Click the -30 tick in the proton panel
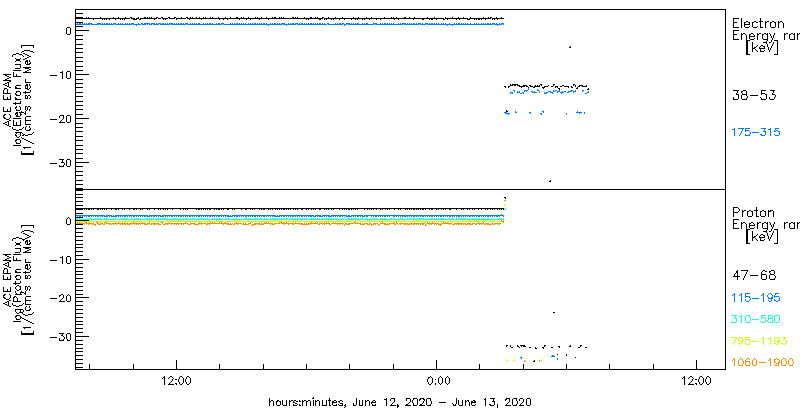This screenshot has height=410, width=800. 59,337
